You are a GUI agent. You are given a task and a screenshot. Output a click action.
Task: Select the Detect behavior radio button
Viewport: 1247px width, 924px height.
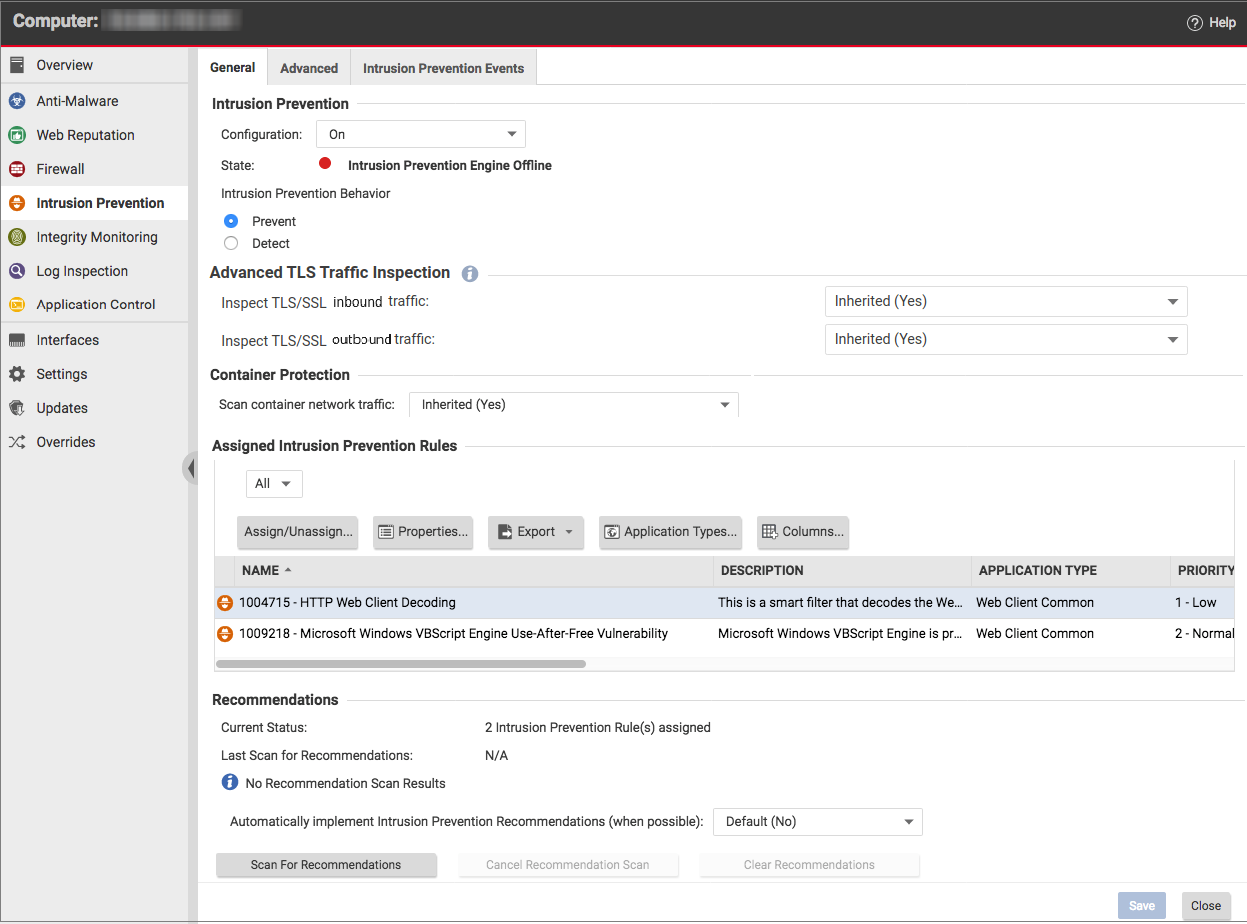tap(231, 243)
